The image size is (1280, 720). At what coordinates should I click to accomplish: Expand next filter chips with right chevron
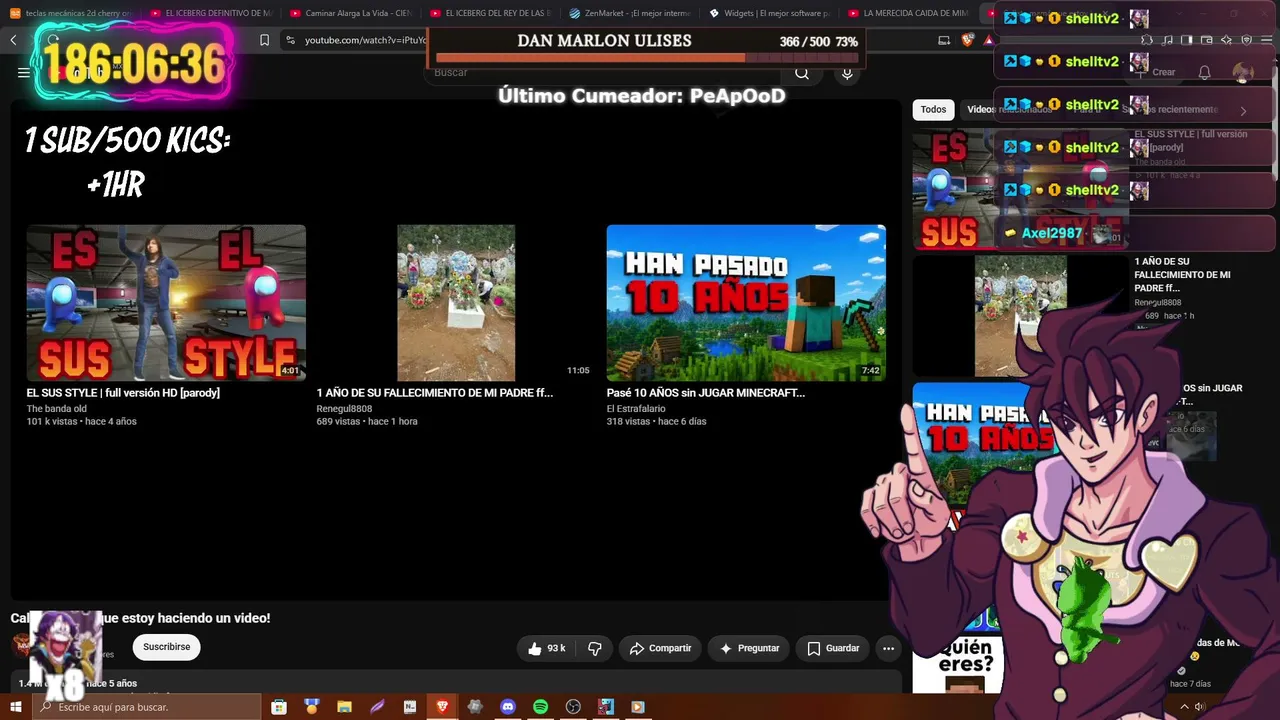(1243, 110)
